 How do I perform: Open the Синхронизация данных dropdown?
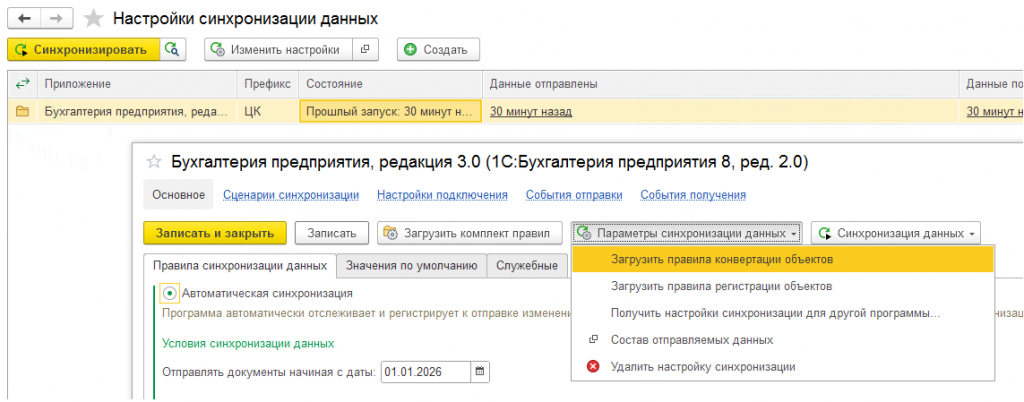pos(895,233)
